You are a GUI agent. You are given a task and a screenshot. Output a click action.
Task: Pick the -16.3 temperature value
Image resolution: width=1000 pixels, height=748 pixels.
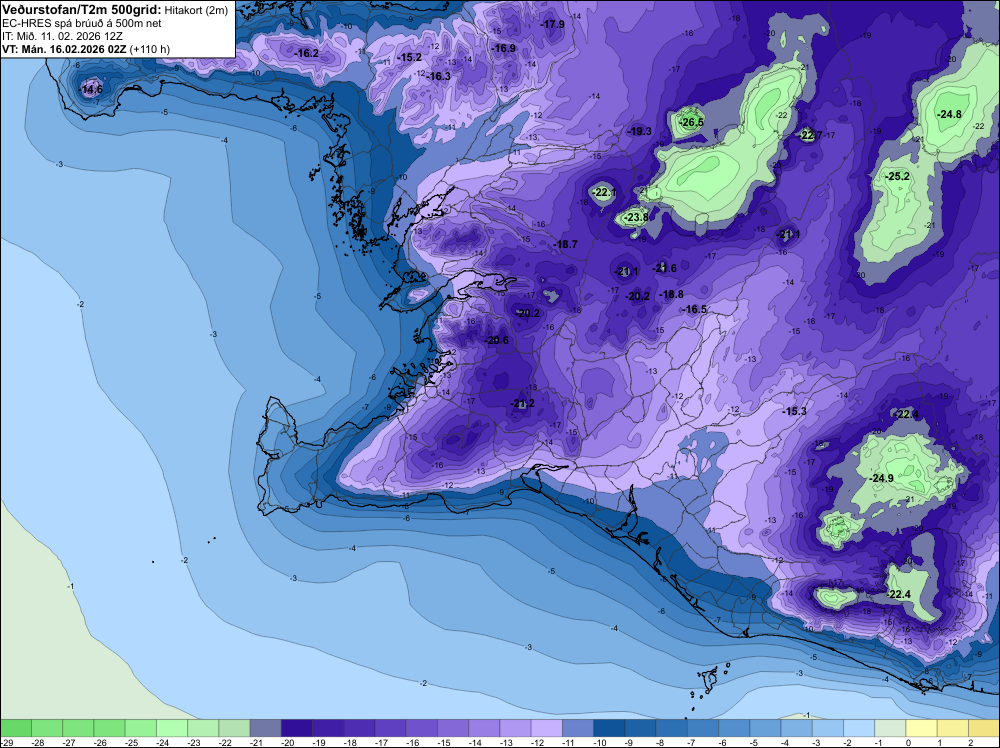[439, 77]
